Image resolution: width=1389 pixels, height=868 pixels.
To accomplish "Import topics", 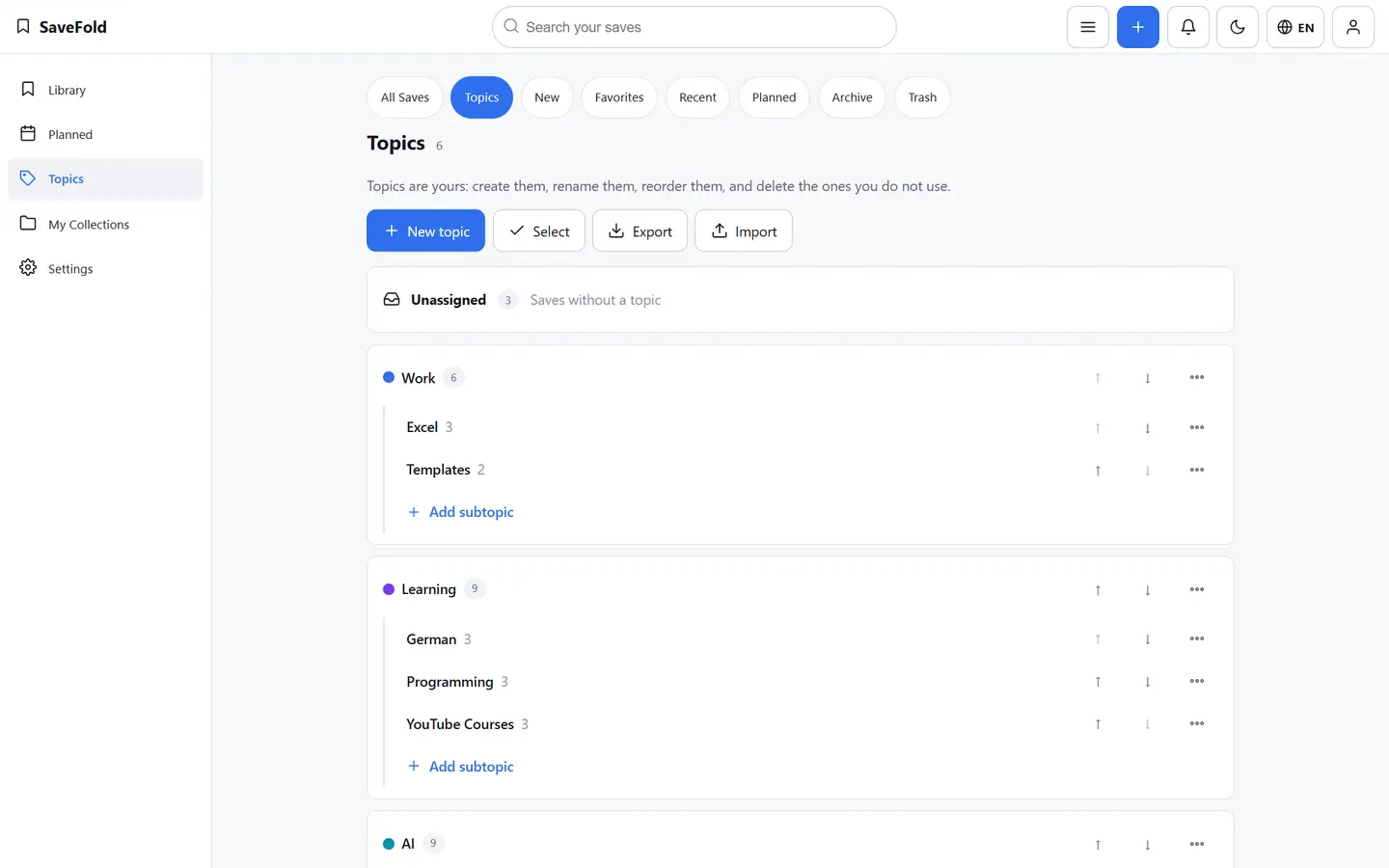I will [744, 231].
